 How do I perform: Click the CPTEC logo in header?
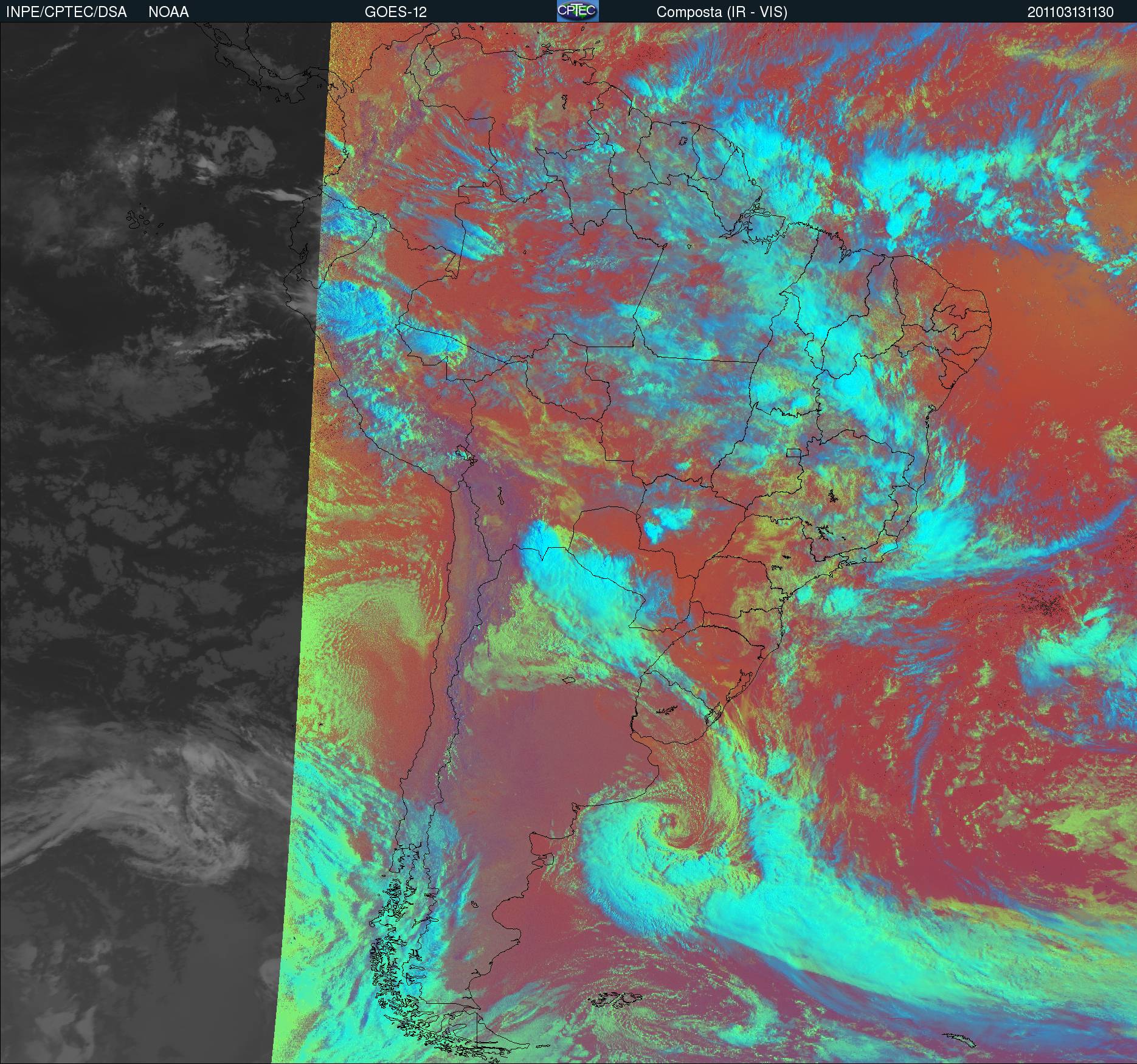(578, 11)
